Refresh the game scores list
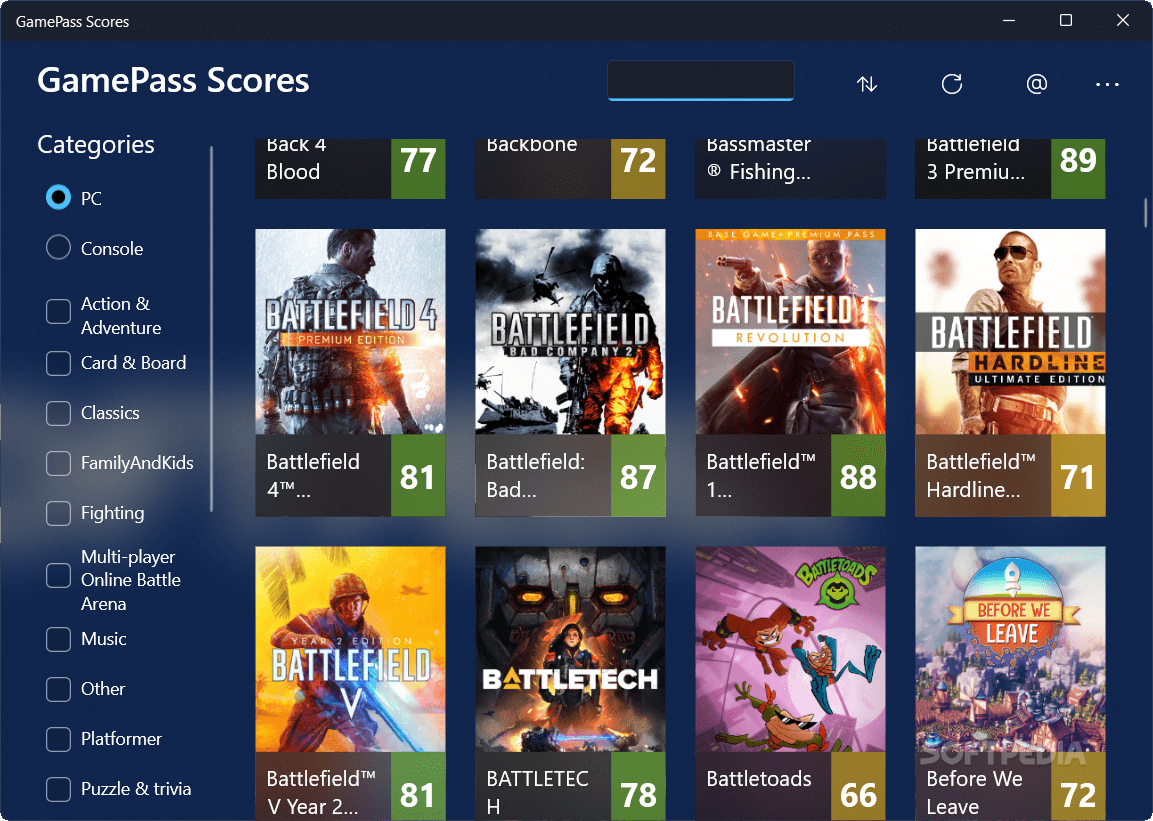The image size is (1153, 821). [x=952, y=84]
